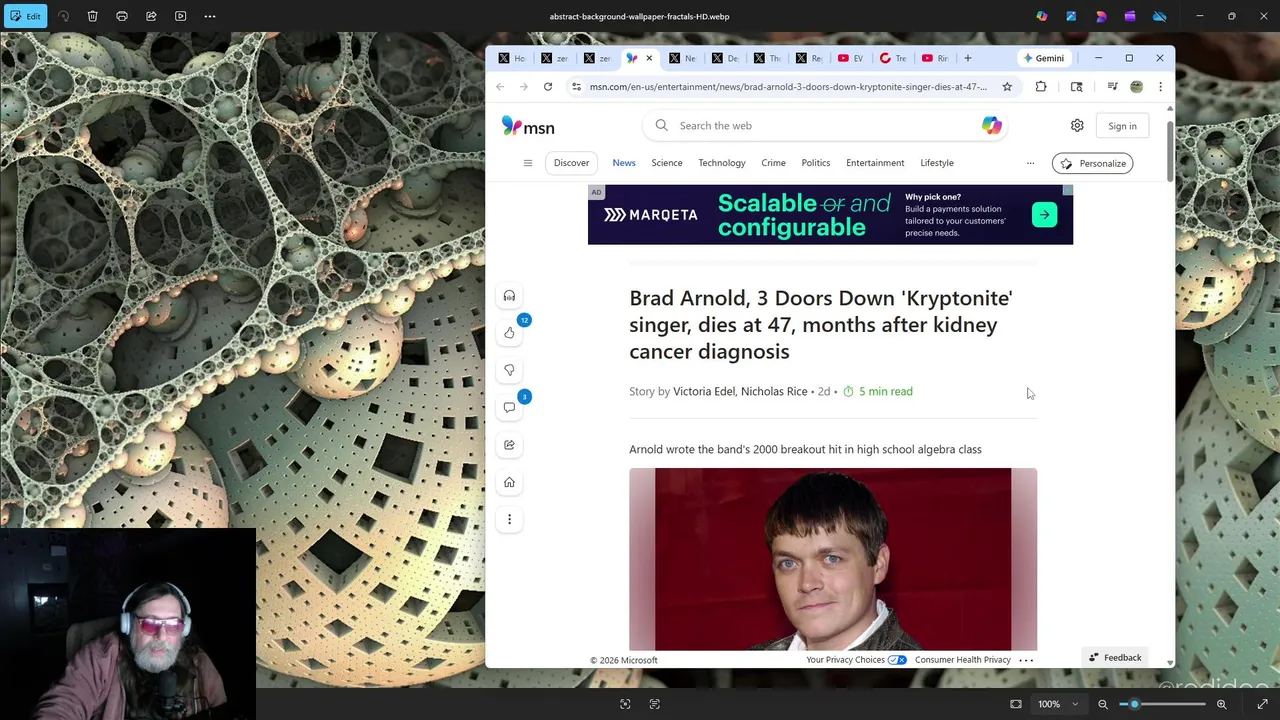Click the Personalize button
The width and height of the screenshot is (1280, 720).
point(1093,163)
